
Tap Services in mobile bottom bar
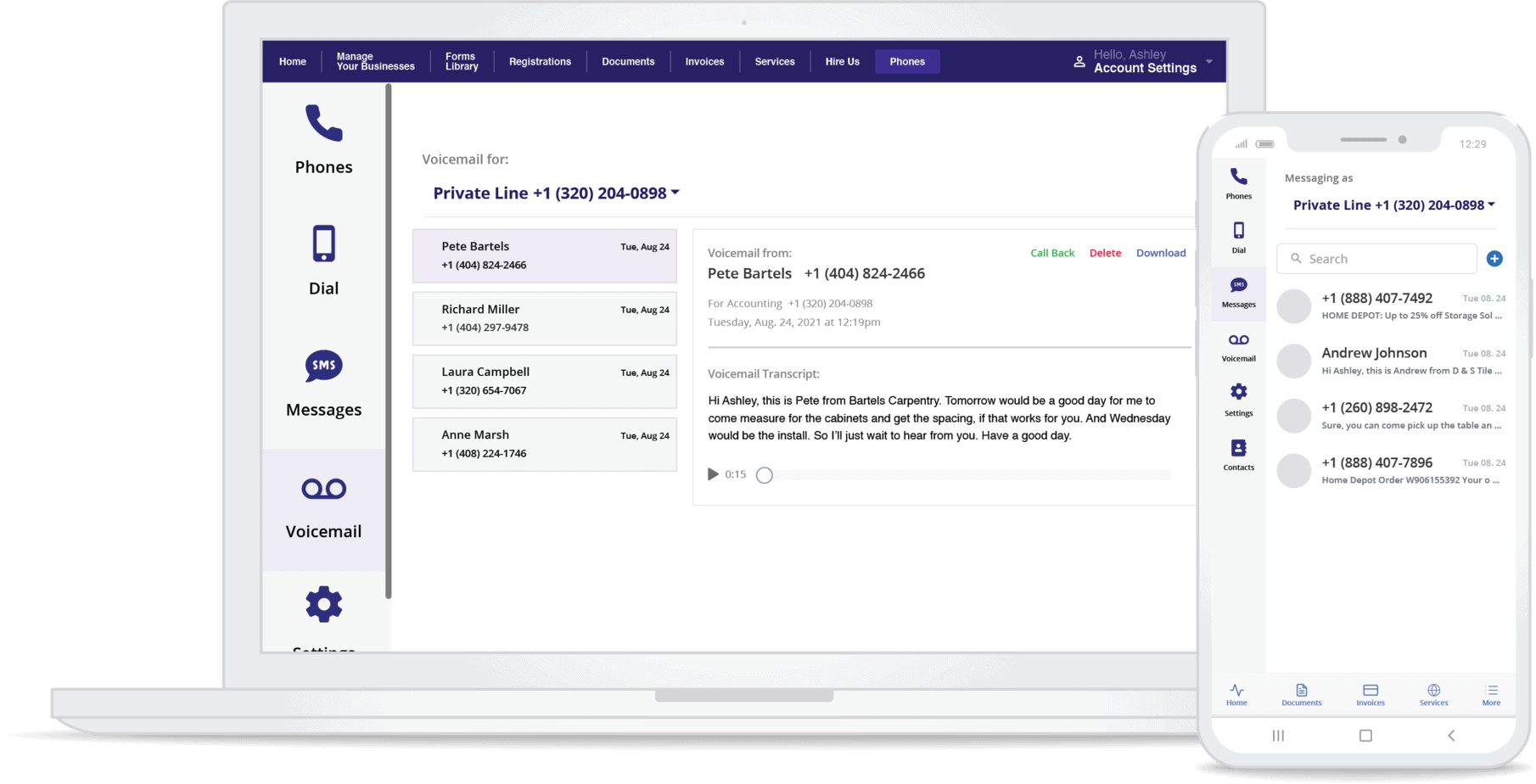pyautogui.click(x=1433, y=695)
